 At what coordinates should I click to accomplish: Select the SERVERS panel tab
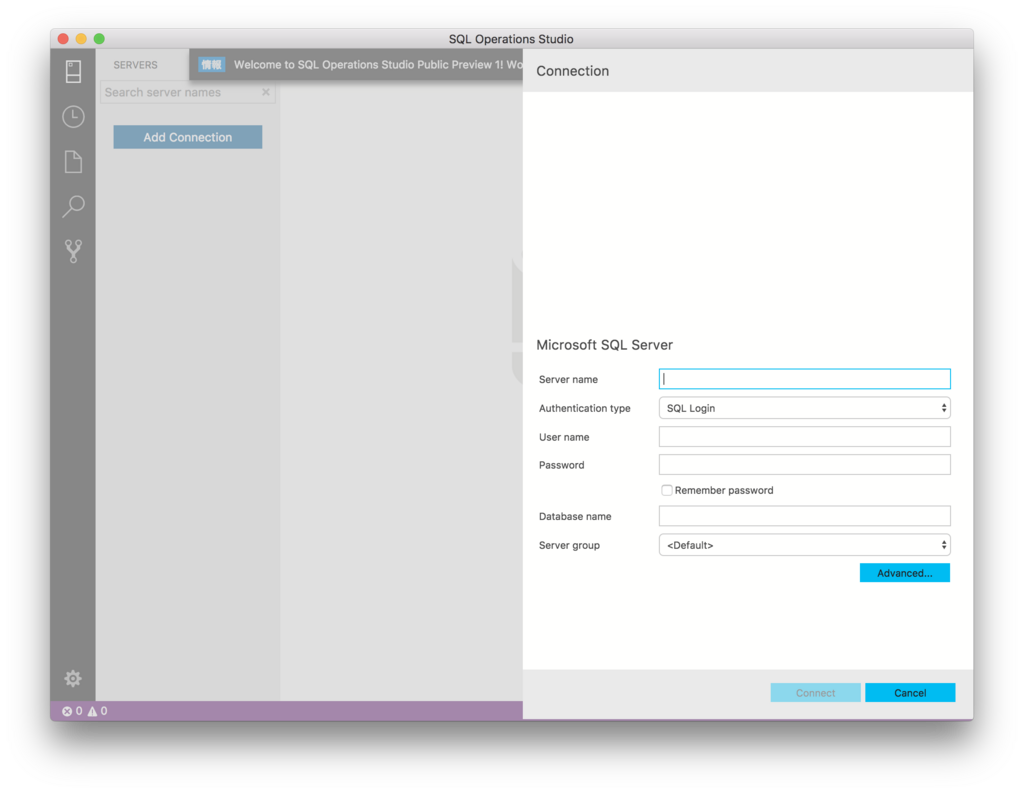pos(135,65)
